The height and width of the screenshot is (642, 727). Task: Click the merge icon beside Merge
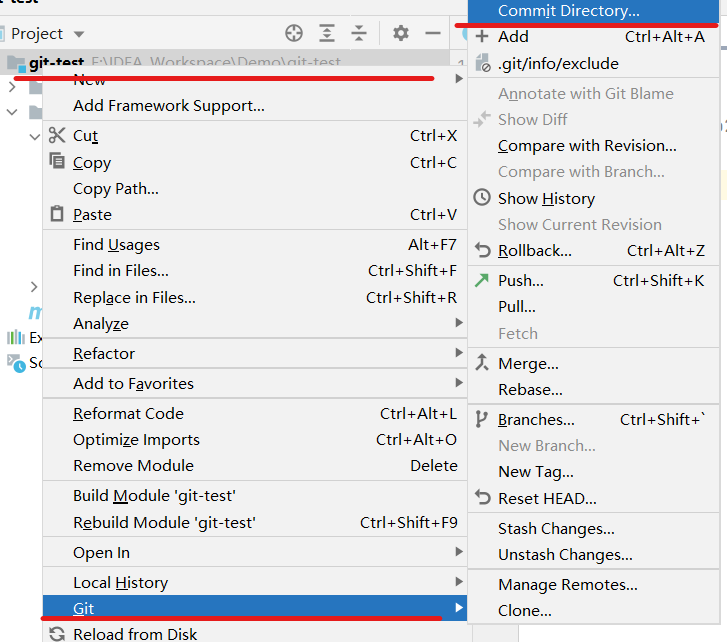[482, 362]
